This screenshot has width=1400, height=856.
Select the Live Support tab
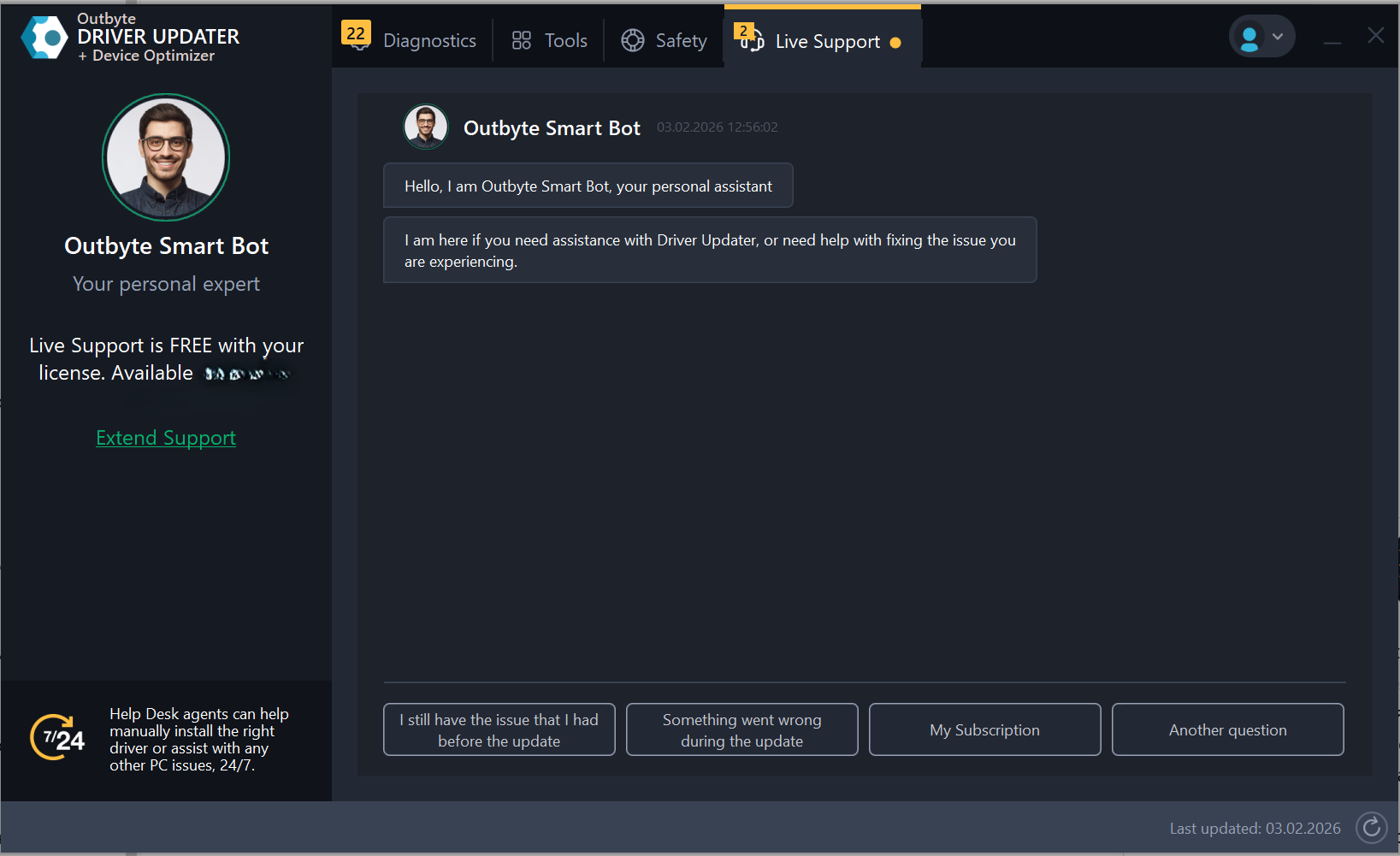[827, 42]
